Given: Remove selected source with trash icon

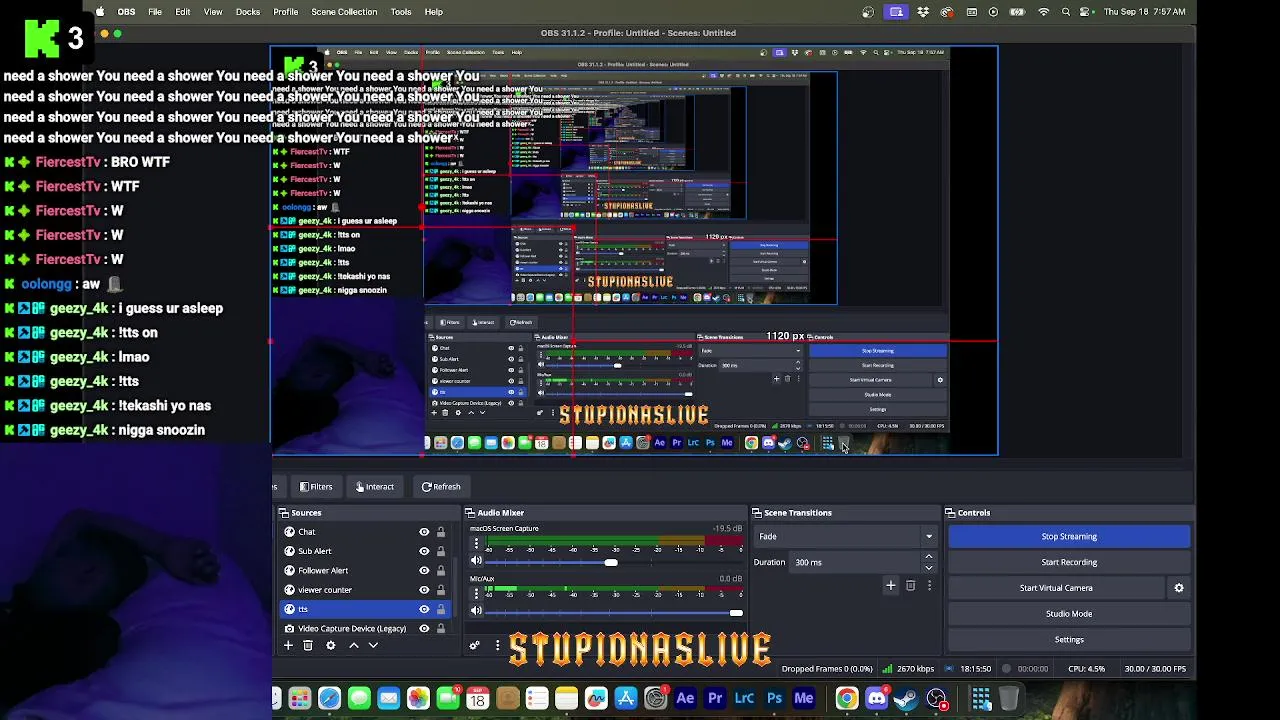Looking at the screenshot, I should pos(308,646).
